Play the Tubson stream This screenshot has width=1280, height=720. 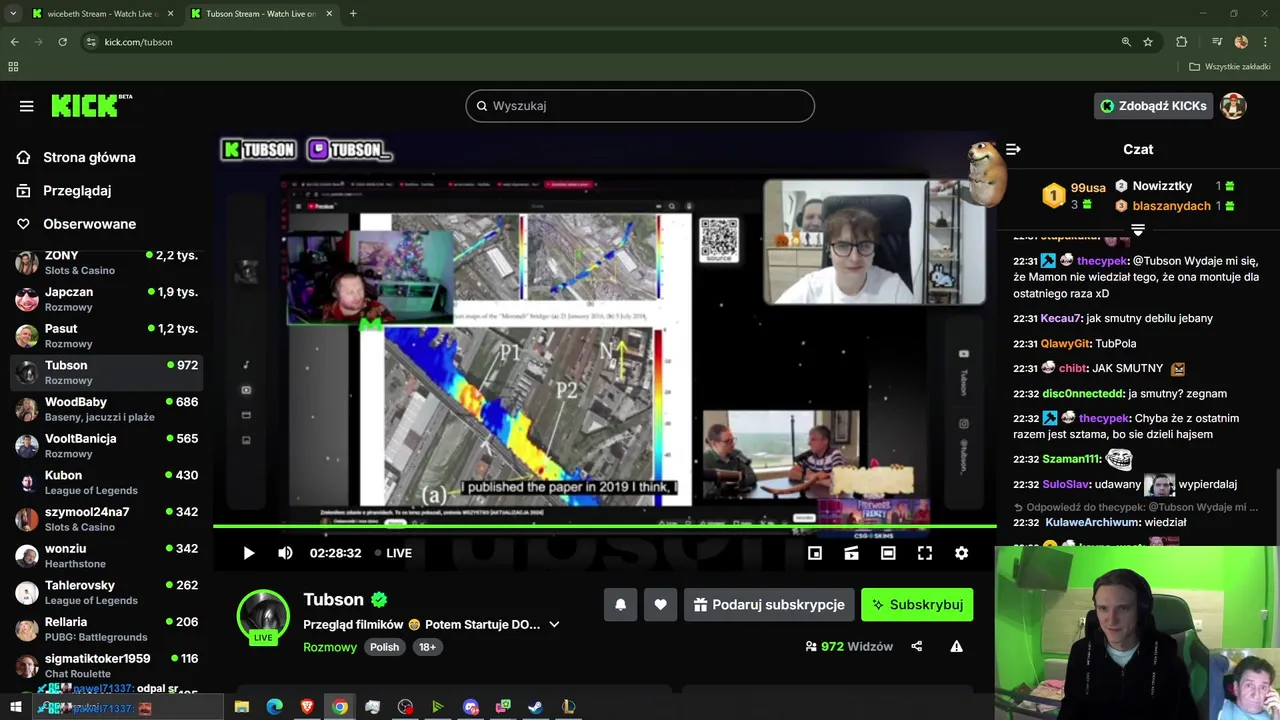(249, 553)
